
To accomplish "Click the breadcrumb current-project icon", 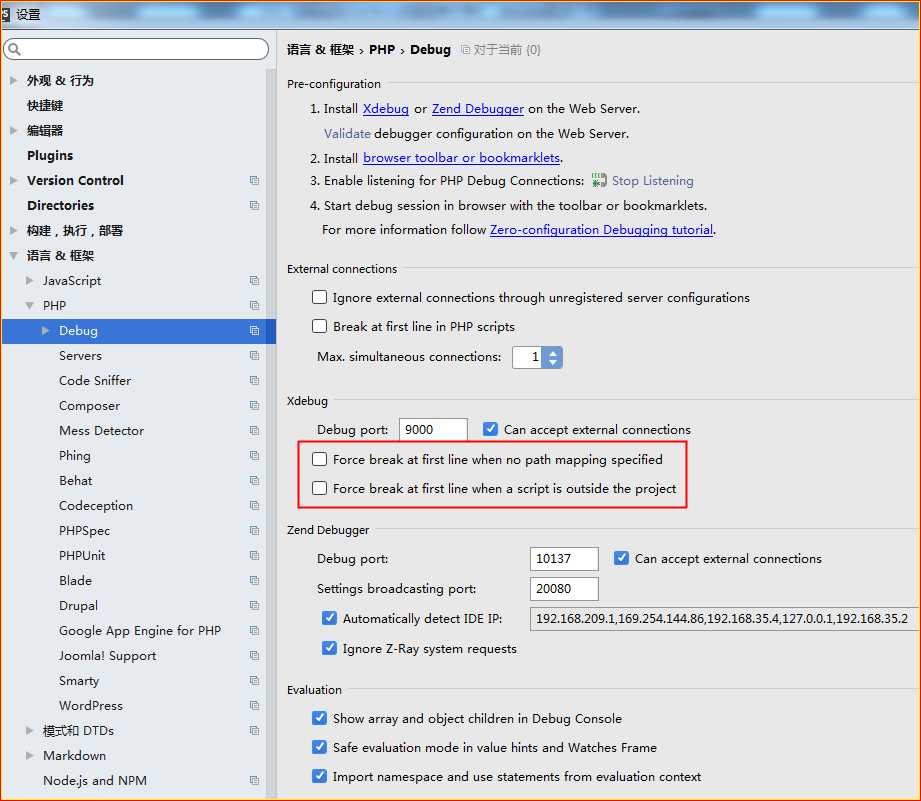I will click(465, 50).
